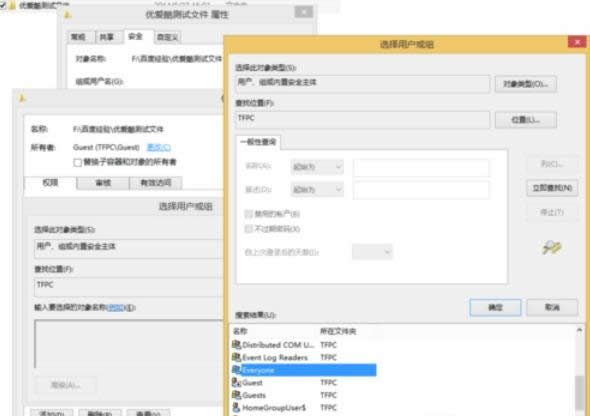Click the Guest user icon in results
Image resolution: width=590 pixels, height=416 pixels.
coord(236,383)
